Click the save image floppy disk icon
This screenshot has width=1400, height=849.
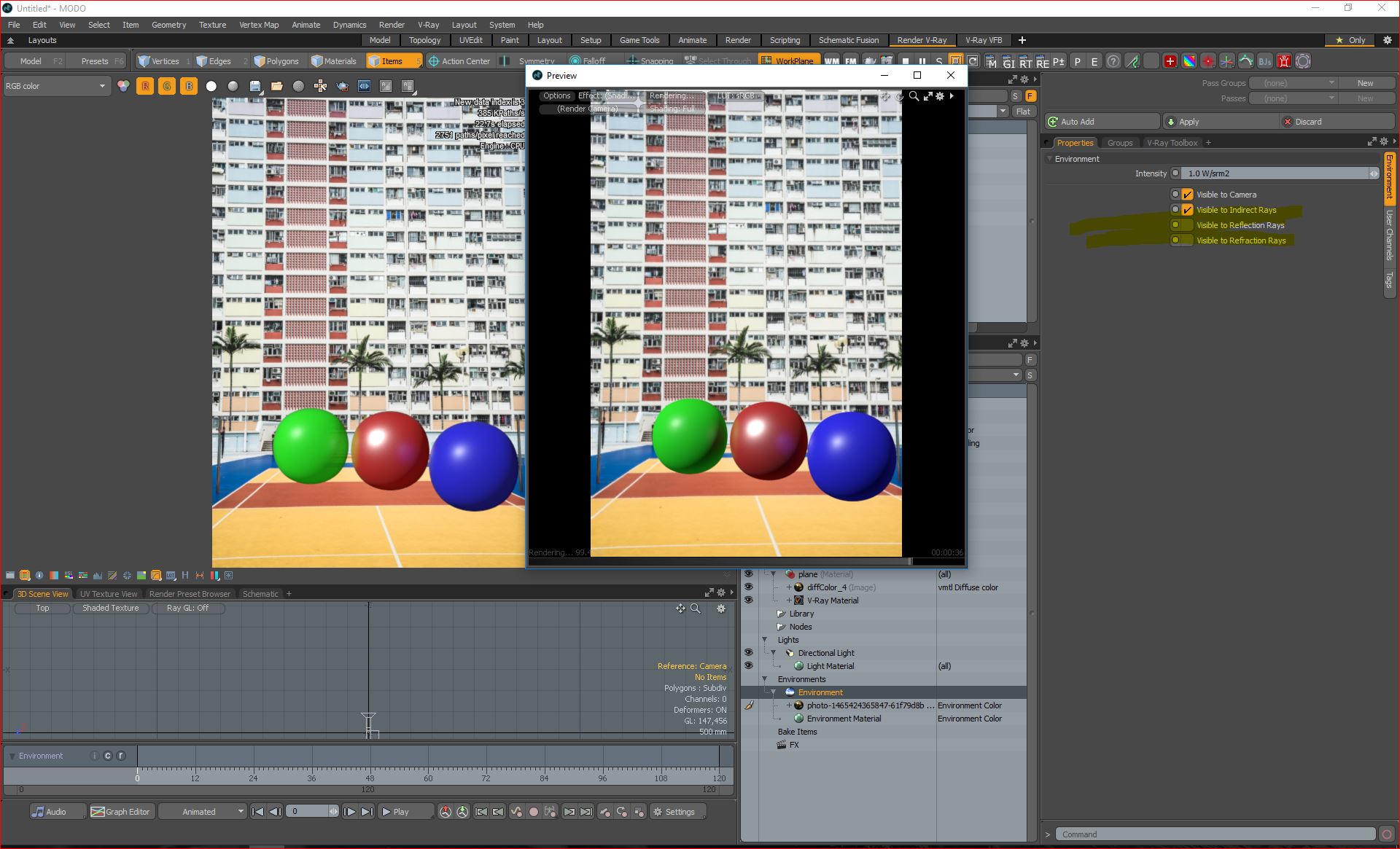pos(254,86)
